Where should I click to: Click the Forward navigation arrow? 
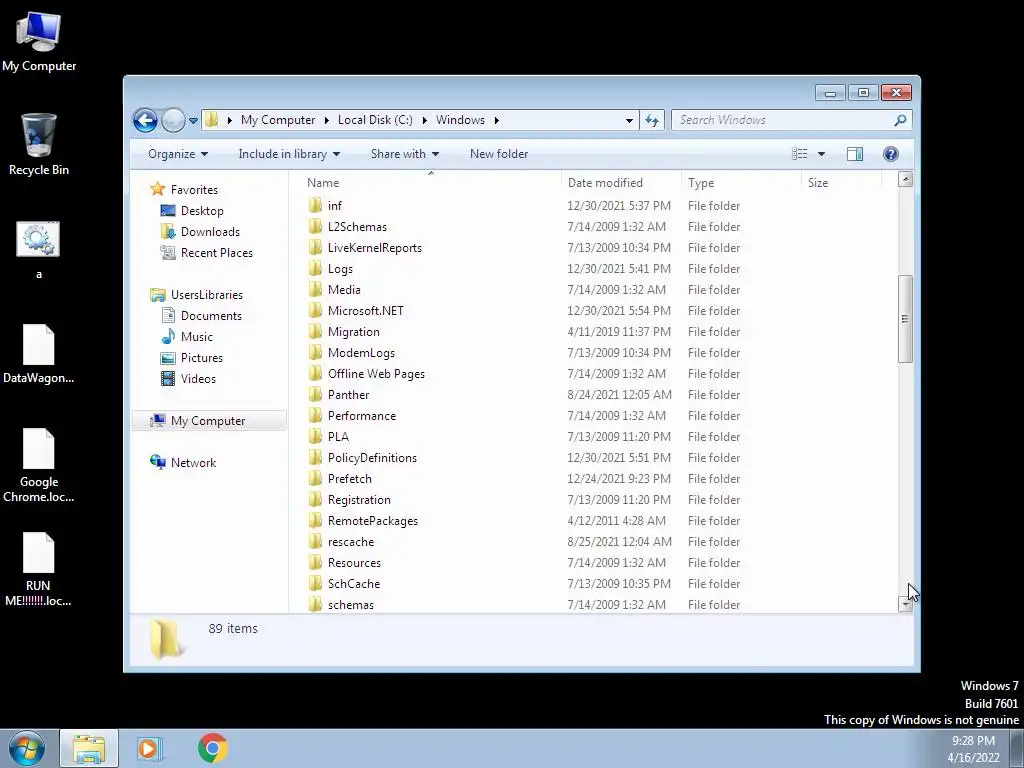(173, 120)
